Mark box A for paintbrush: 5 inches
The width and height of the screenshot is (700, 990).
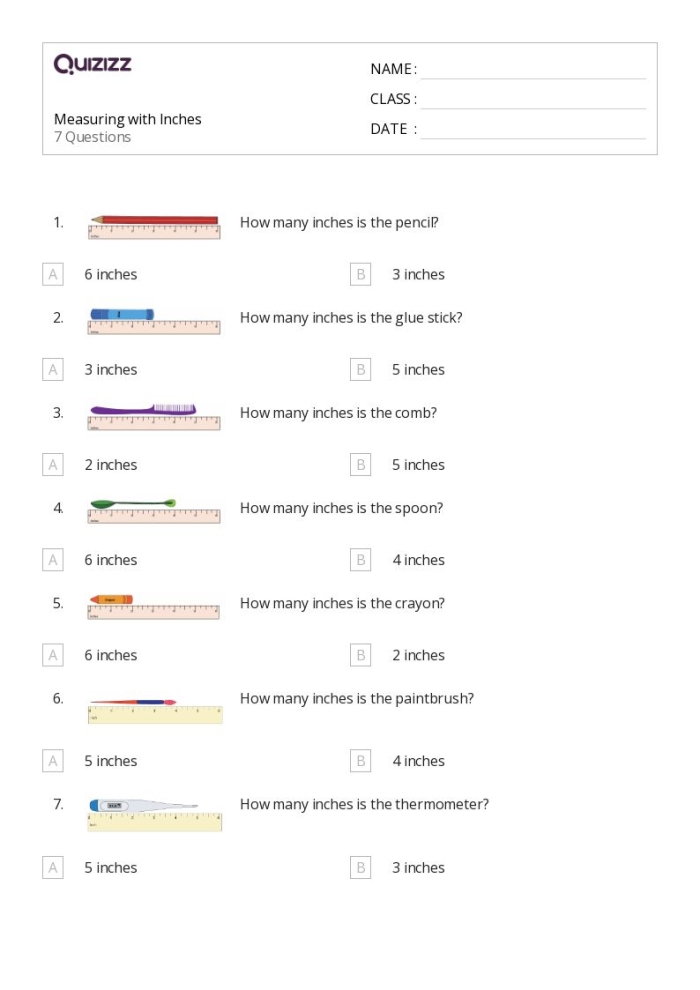(53, 761)
